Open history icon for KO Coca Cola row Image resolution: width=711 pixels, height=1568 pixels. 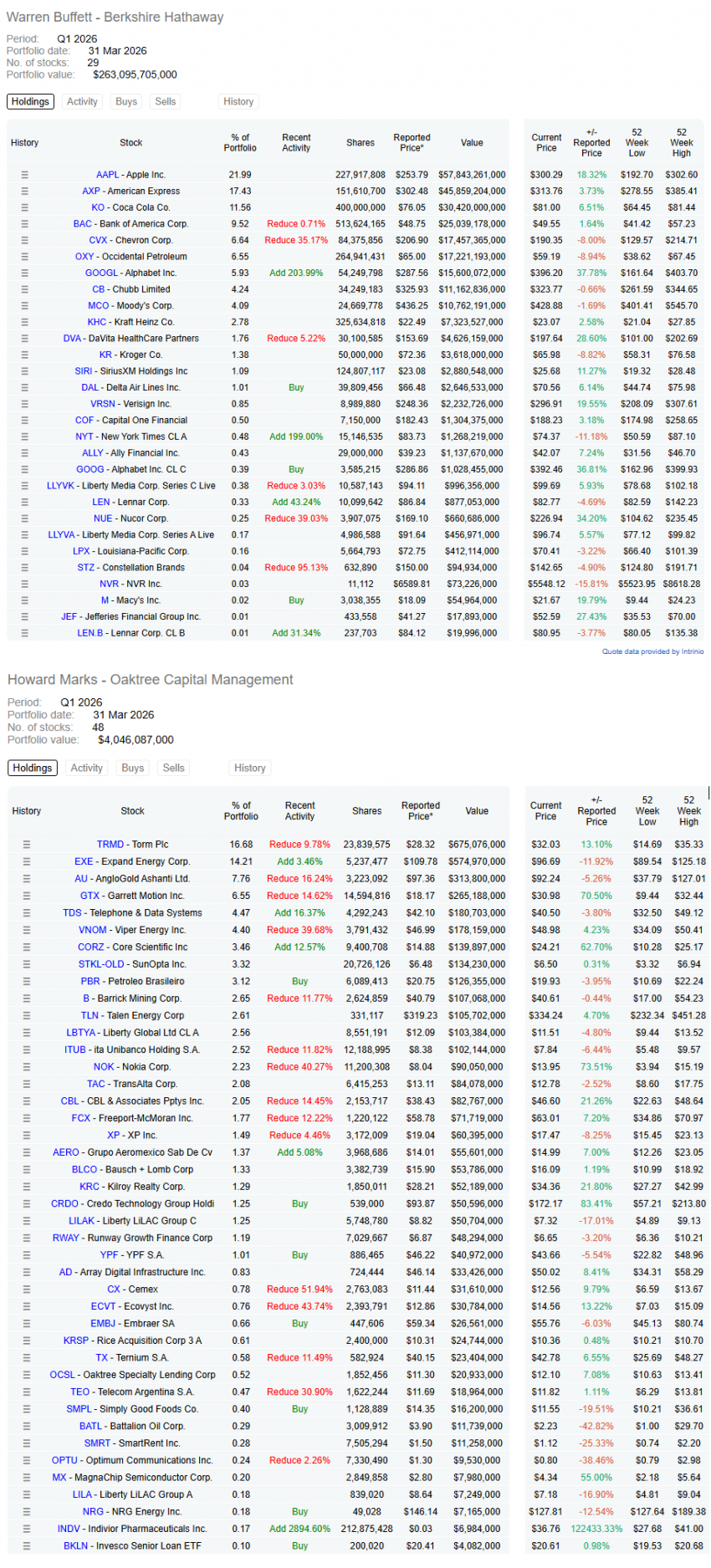[x=25, y=207]
